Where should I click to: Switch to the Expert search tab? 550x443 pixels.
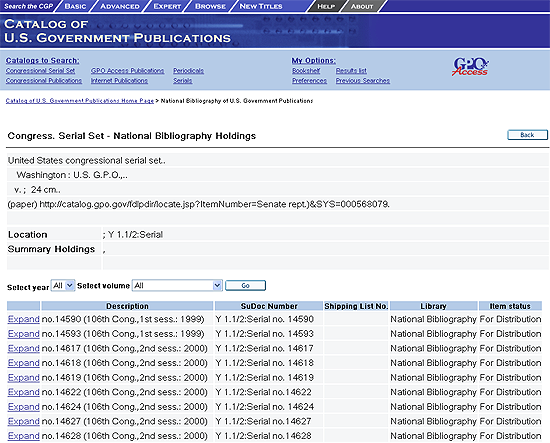pos(167,6)
